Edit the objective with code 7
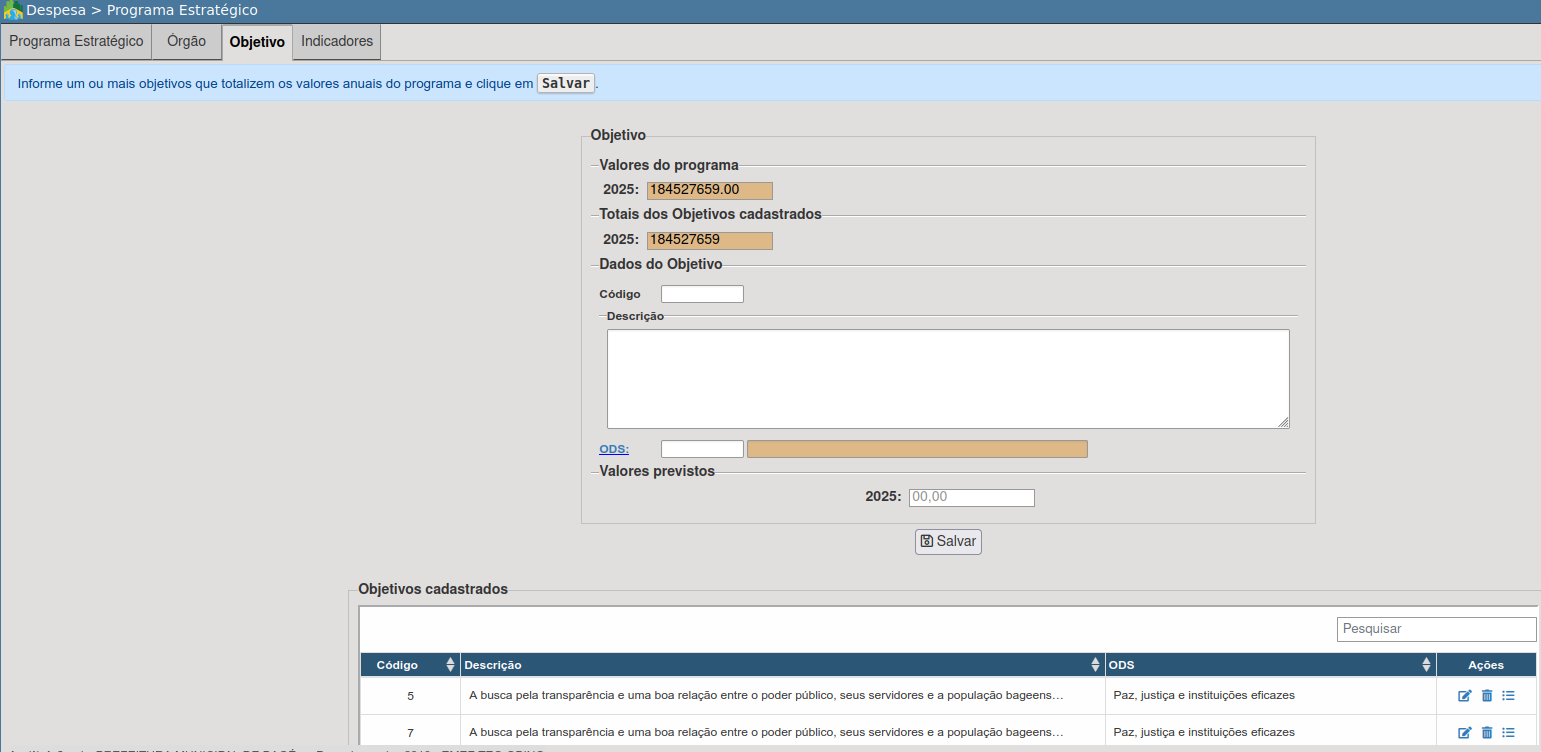The image size is (1541, 752). 1465,732
